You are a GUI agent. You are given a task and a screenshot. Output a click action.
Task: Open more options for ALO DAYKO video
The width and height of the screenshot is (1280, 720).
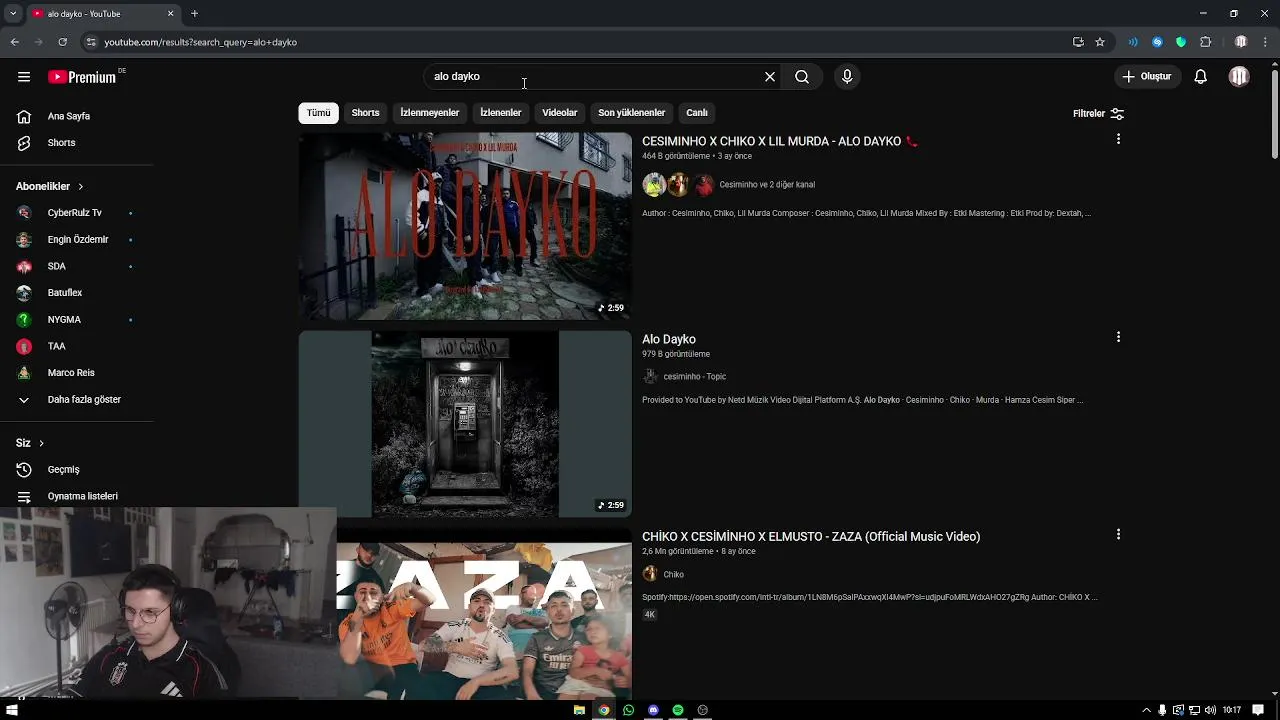coord(1118,140)
